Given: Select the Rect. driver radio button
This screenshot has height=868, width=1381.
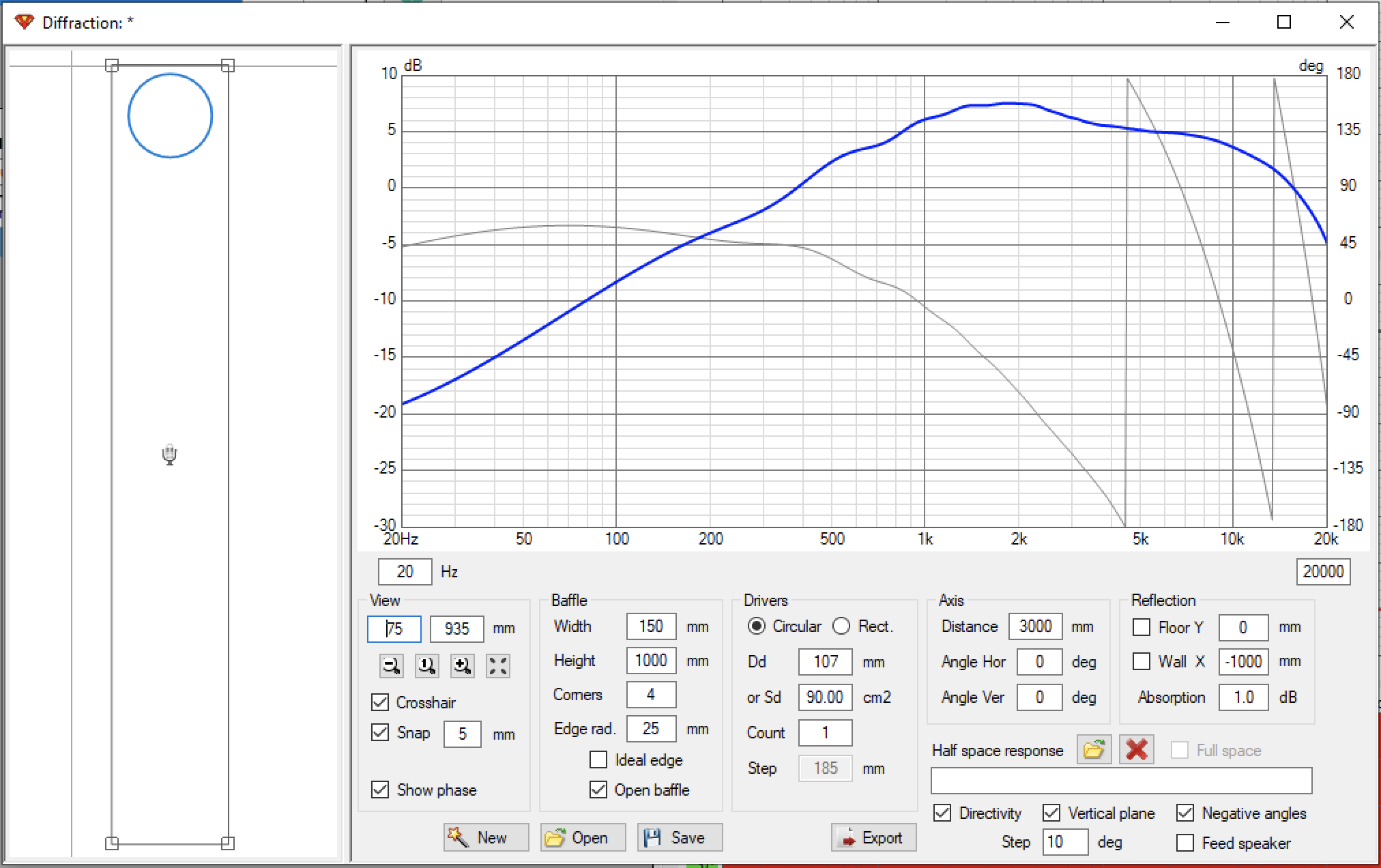Looking at the screenshot, I should (841, 626).
